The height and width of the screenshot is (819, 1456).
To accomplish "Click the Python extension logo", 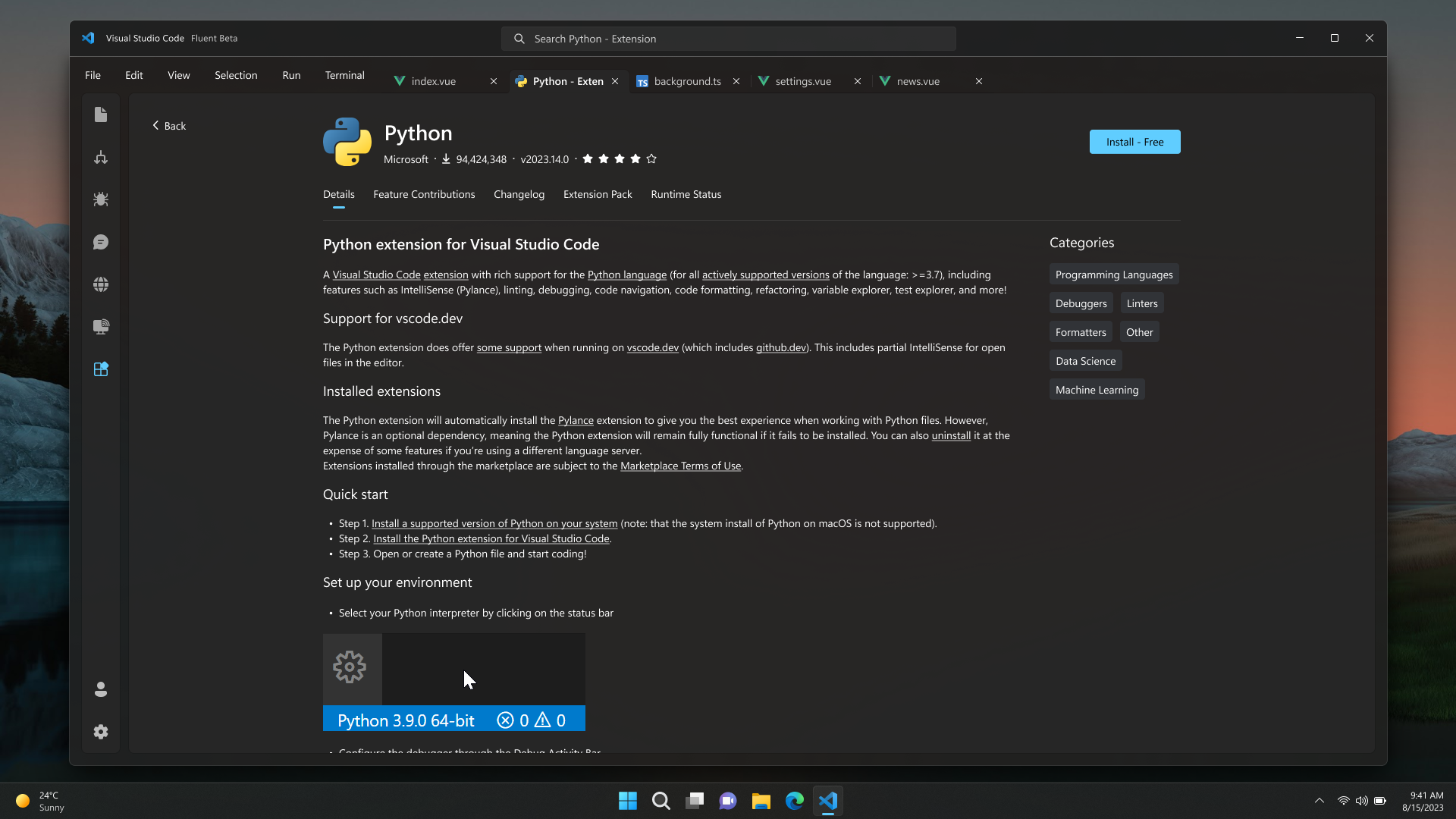I will pyautogui.click(x=347, y=142).
